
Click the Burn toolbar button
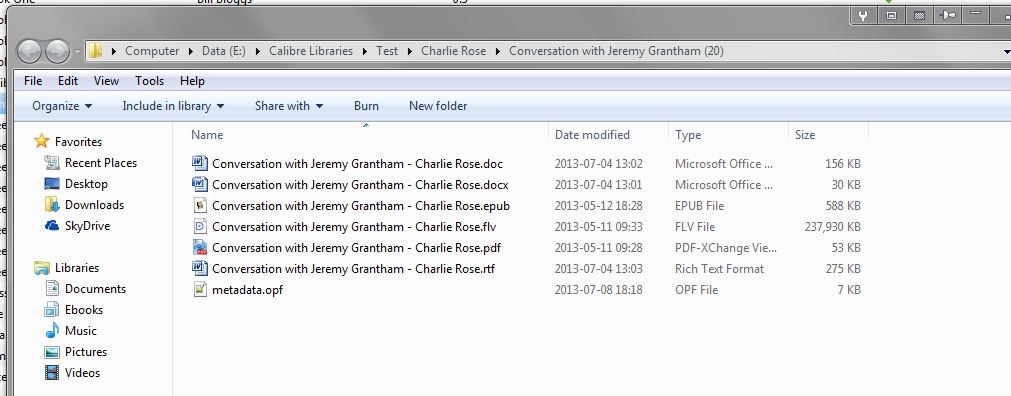pos(366,106)
